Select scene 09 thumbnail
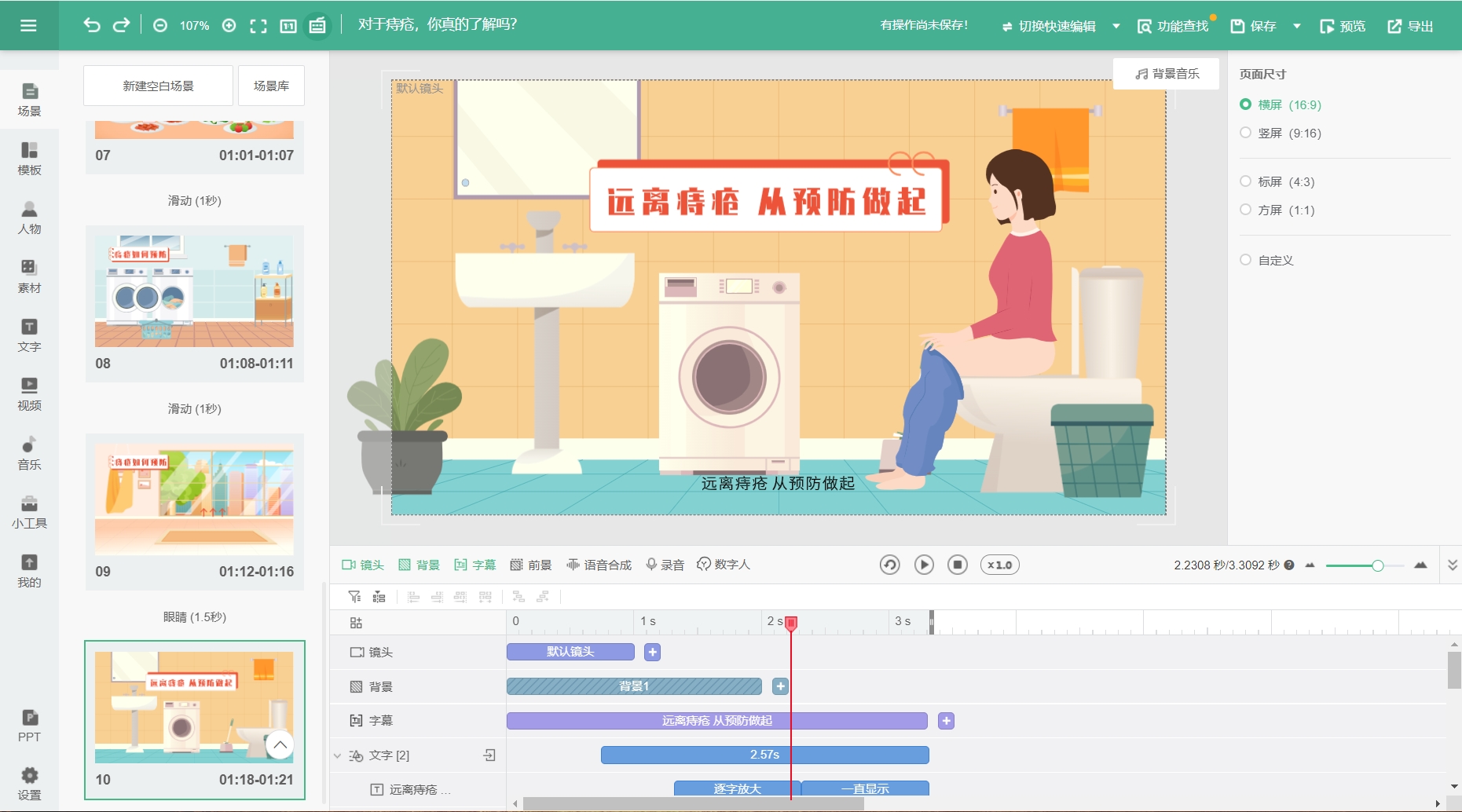This screenshot has height=812, width=1462. (x=194, y=499)
